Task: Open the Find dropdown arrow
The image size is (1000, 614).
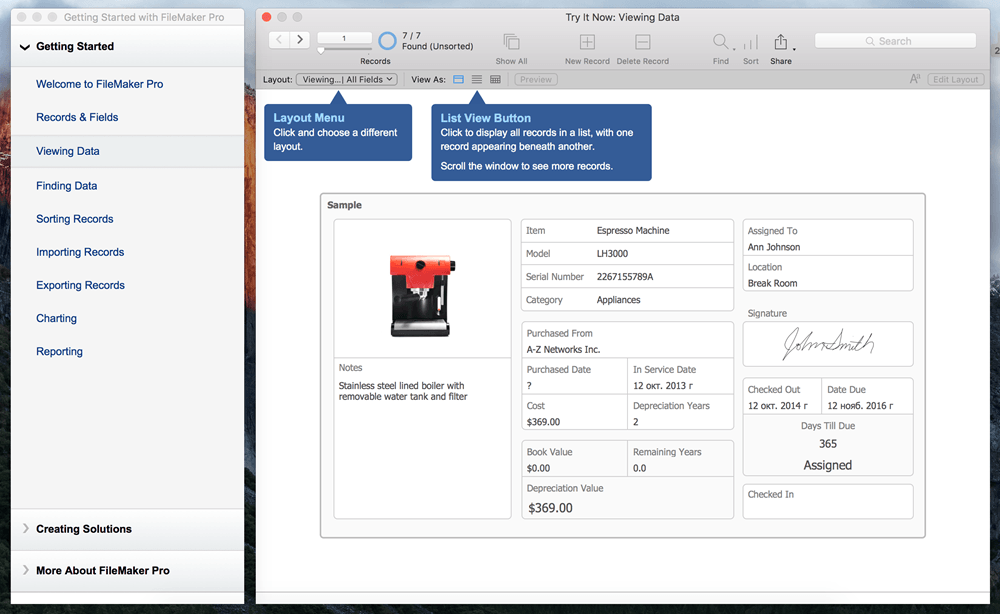Action: click(734, 49)
